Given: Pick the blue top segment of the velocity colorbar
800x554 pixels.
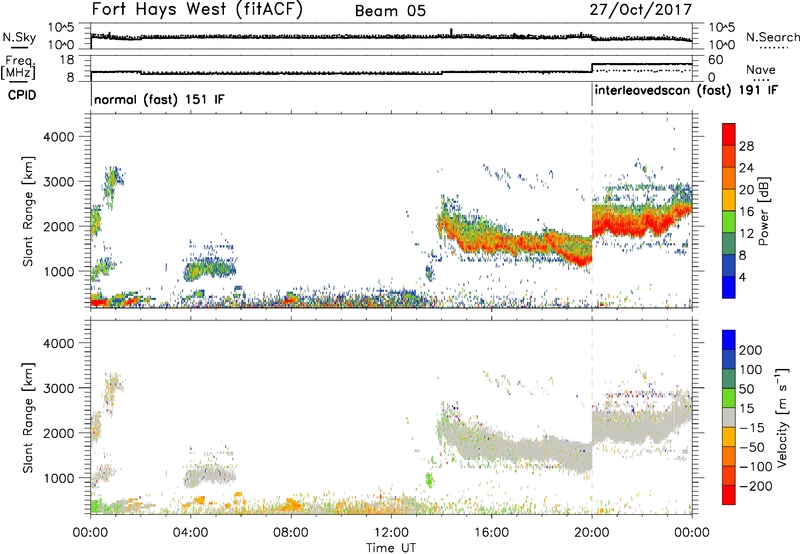Looking at the screenshot, I should tap(729, 340).
